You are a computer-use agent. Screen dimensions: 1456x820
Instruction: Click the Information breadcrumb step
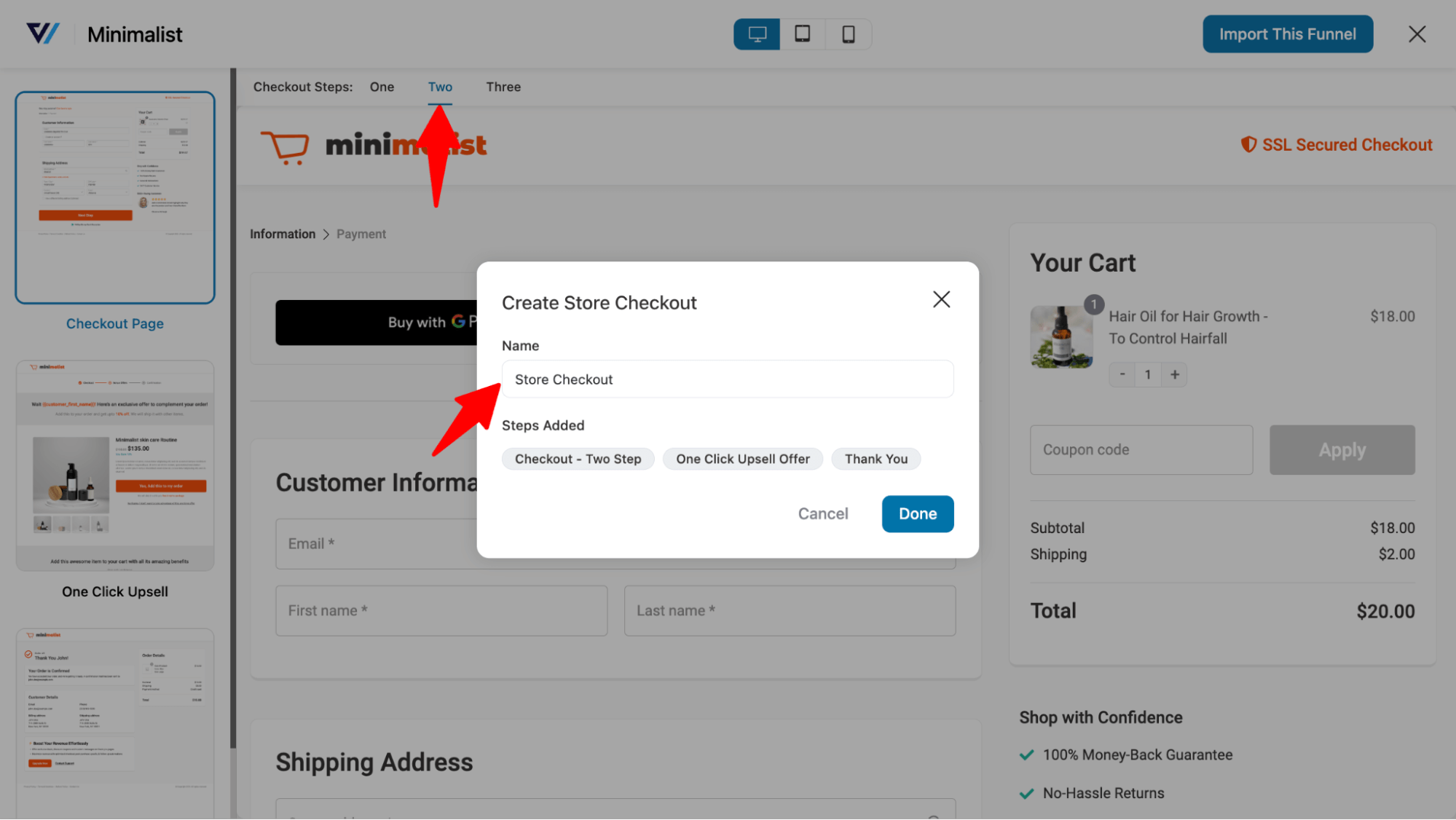pyautogui.click(x=283, y=234)
